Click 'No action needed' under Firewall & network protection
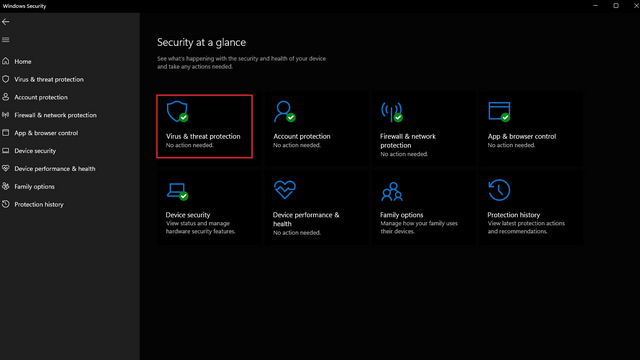 pos(404,154)
